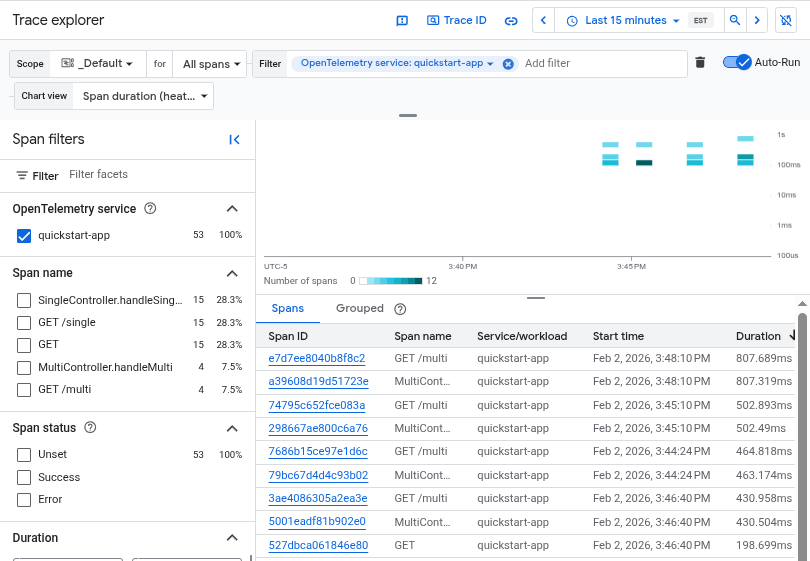This screenshot has width=810, height=561.
Task: Click the Trace ID button
Action: (456, 20)
